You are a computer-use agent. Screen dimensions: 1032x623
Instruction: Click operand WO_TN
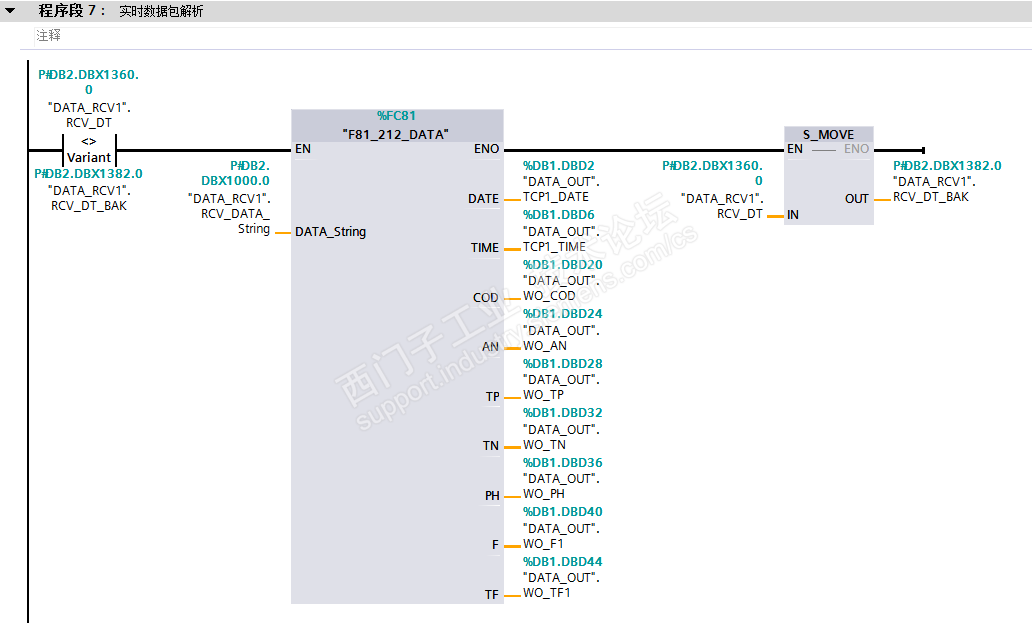544,445
